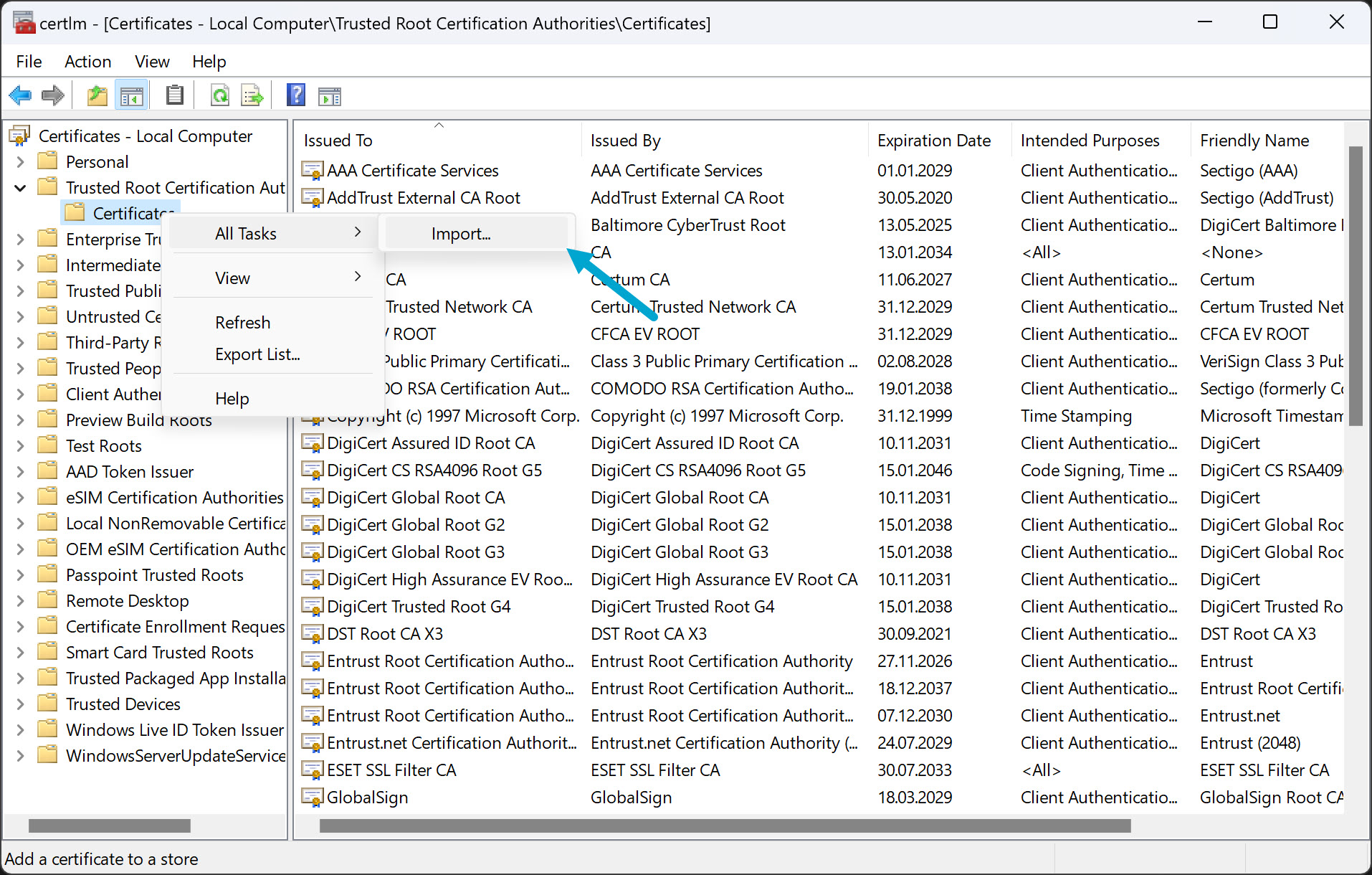The height and width of the screenshot is (875, 1372).
Task: Sort by the Expiration Date column header
Action: tap(934, 140)
